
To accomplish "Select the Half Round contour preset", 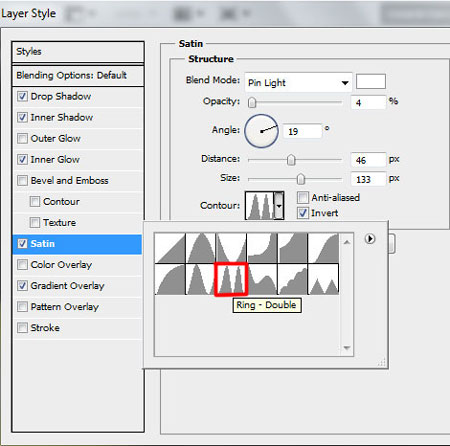I will pyautogui.click(x=170, y=279).
